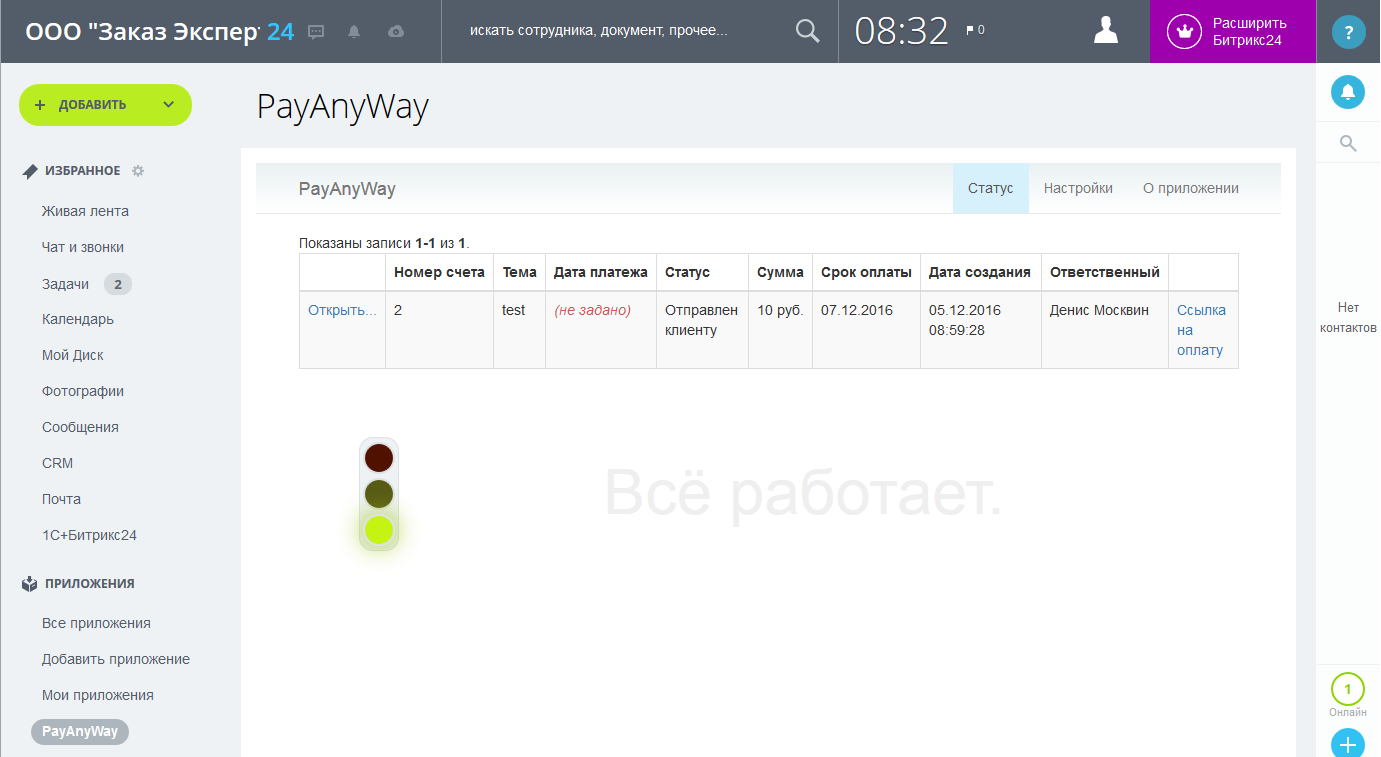
Task: Open Мой Диск in sidebar
Action: coord(73,355)
